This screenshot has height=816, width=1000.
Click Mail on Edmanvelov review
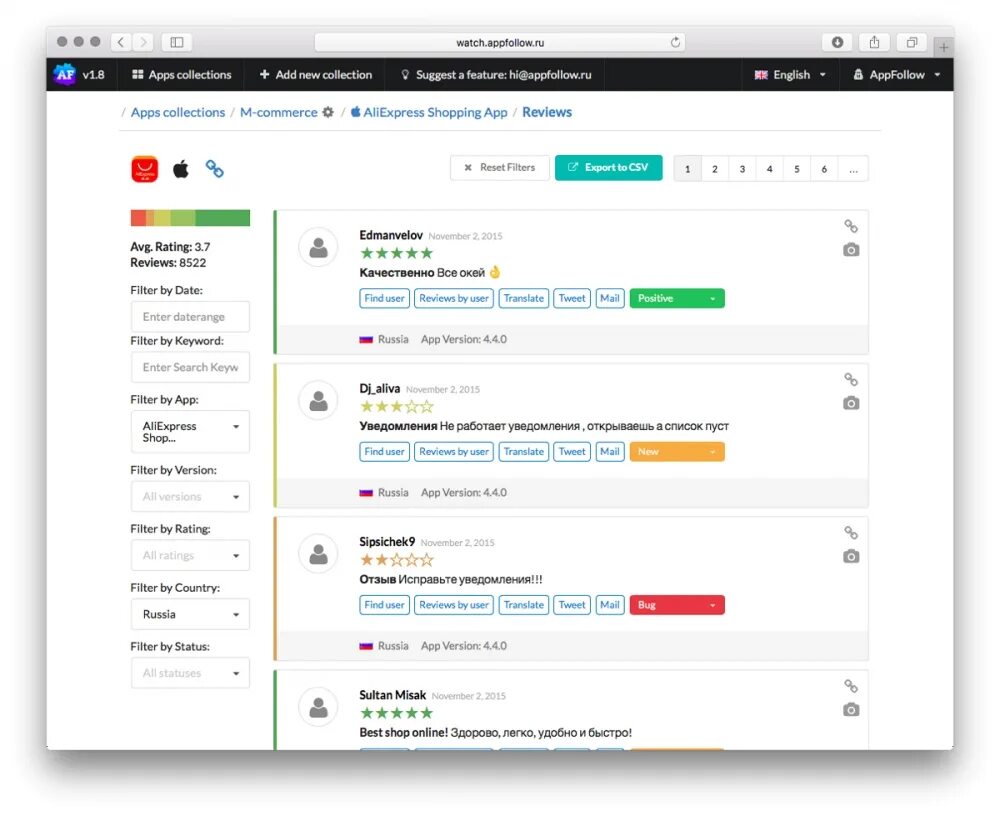pos(610,298)
